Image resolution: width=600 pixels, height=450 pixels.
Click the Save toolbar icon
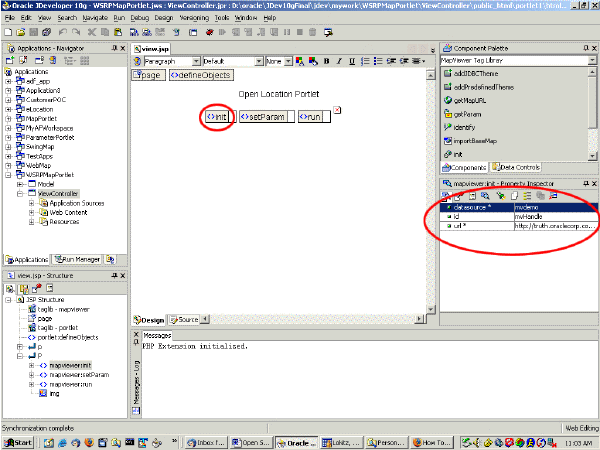(x=34, y=33)
